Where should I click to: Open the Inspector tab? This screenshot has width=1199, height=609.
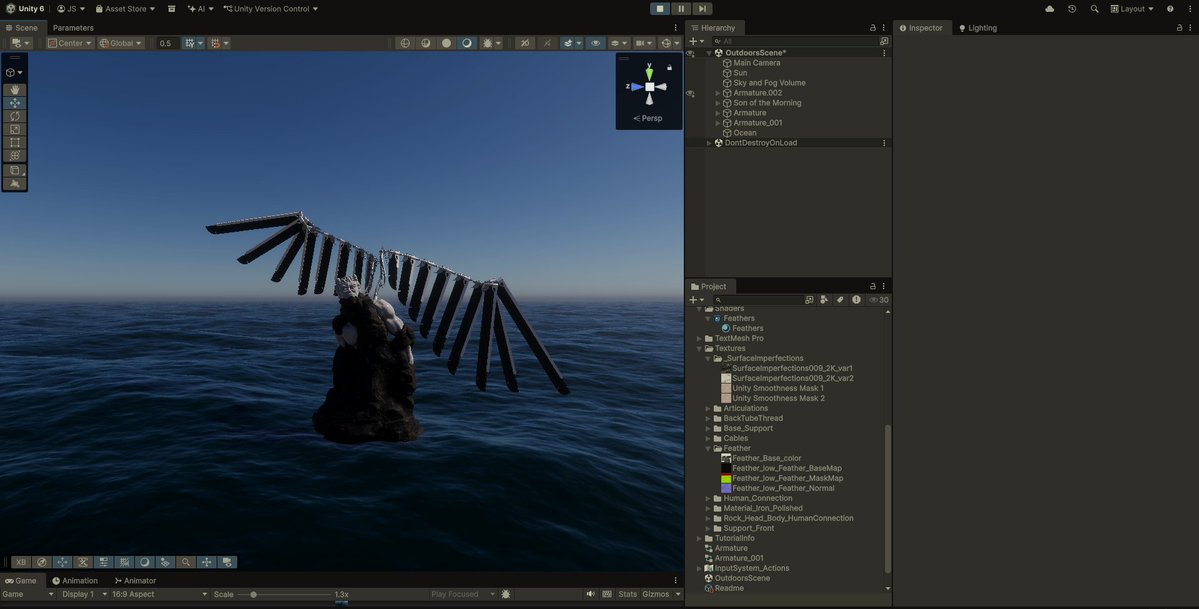tap(921, 28)
